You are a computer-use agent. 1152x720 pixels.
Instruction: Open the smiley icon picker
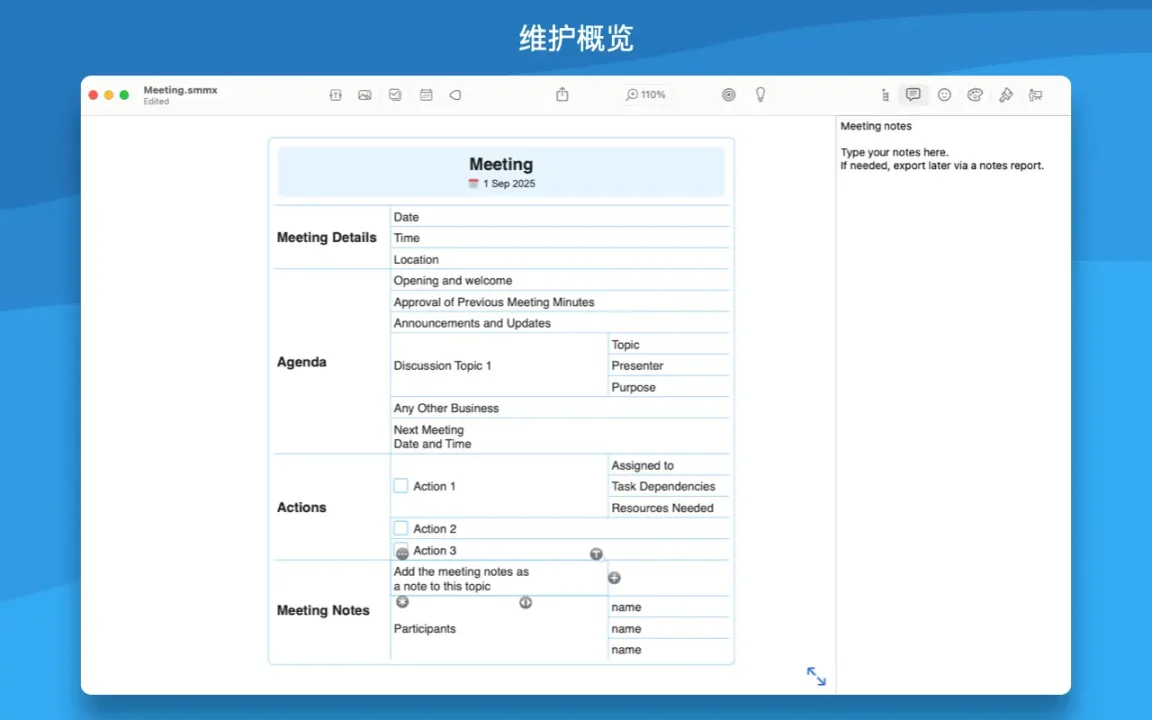coord(945,95)
